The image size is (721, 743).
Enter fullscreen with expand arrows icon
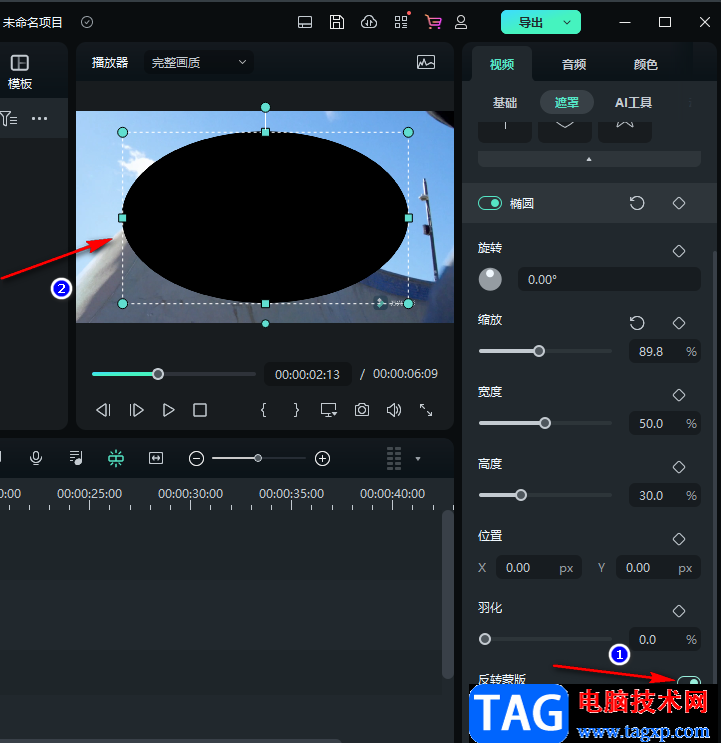click(426, 410)
